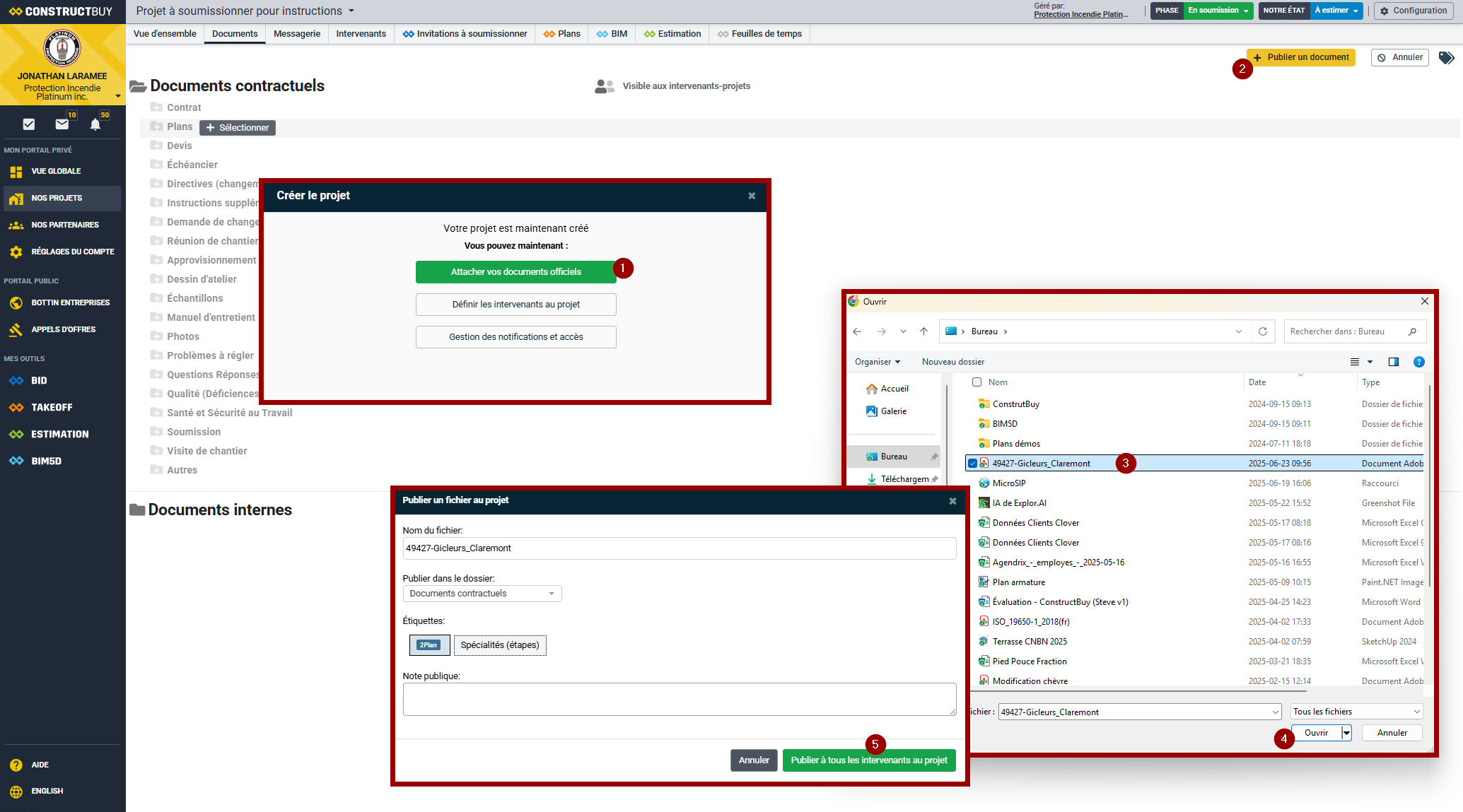This screenshot has width=1463, height=812.
Task: Toggle the 2Plan tag label
Action: 429,645
